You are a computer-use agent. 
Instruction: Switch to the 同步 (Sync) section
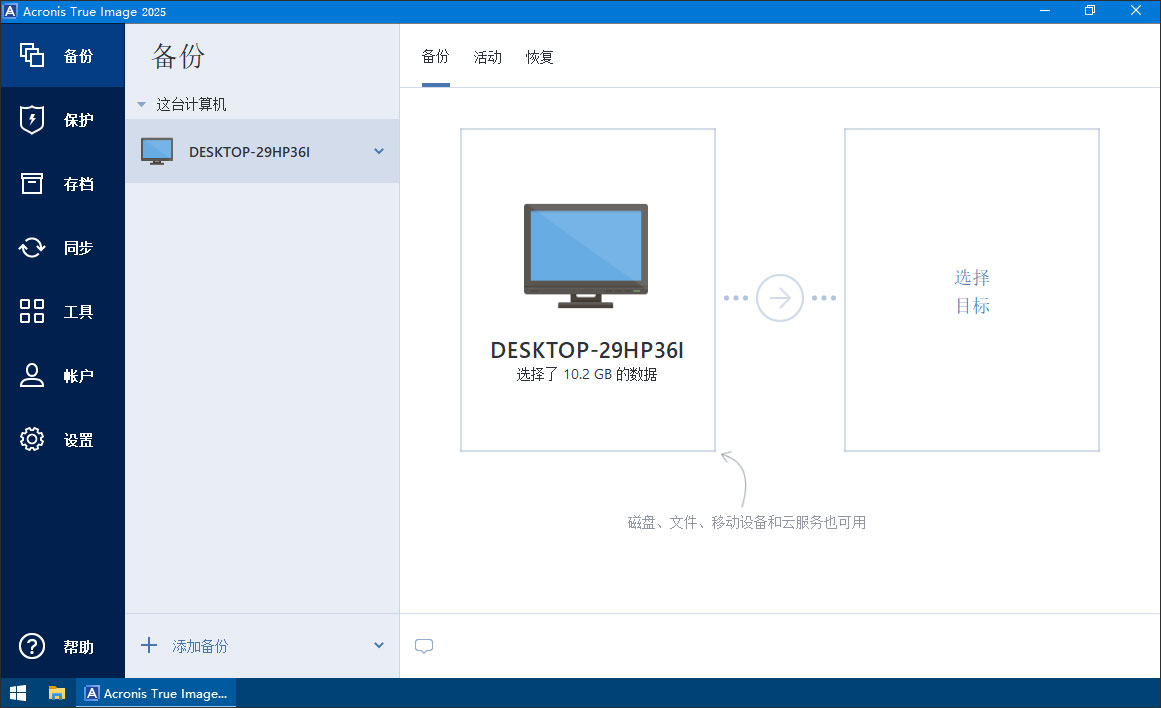click(x=62, y=247)
